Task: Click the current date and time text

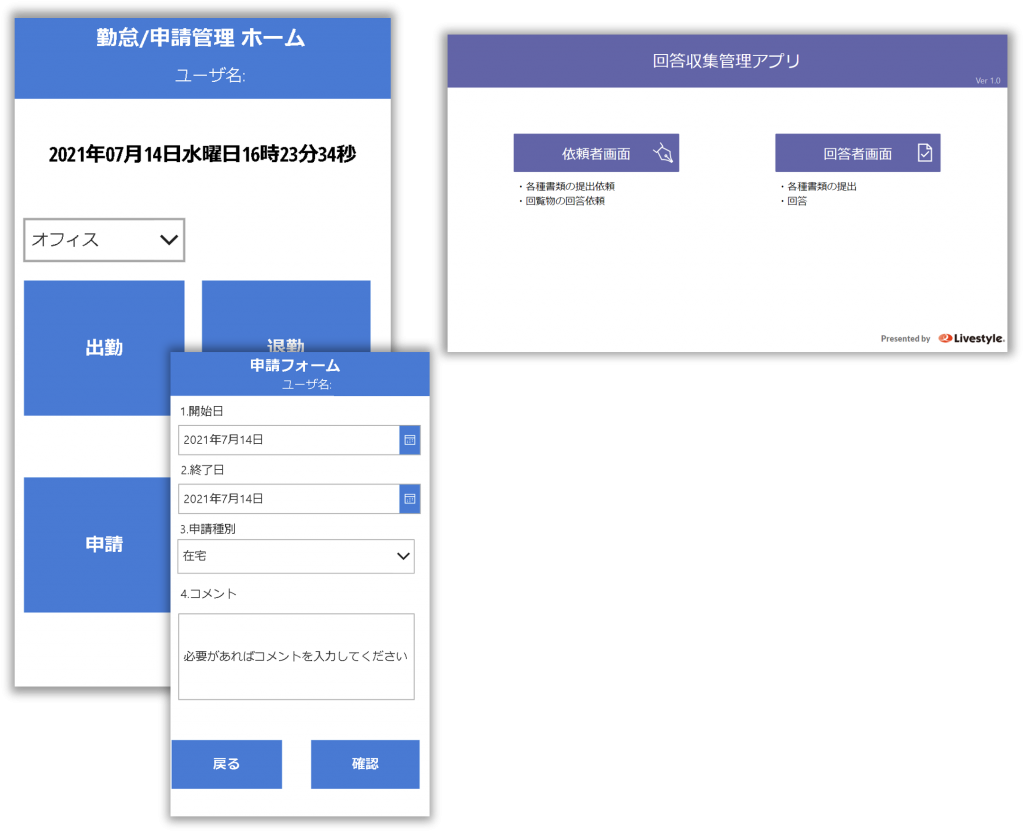Action: tap(202, 154)
